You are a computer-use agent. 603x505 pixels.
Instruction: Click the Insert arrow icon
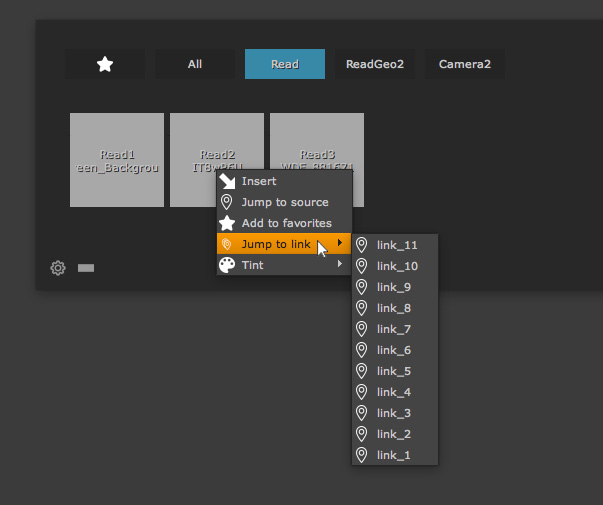tap(227, 181)
